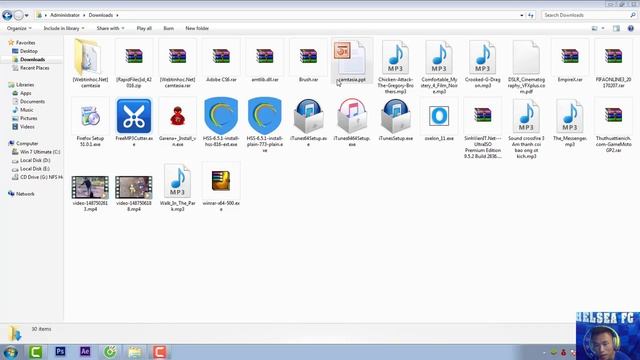Select video-1487502613.mp4 thumbnail
Viewport: 640px width, 360px height.
[90, 187]
